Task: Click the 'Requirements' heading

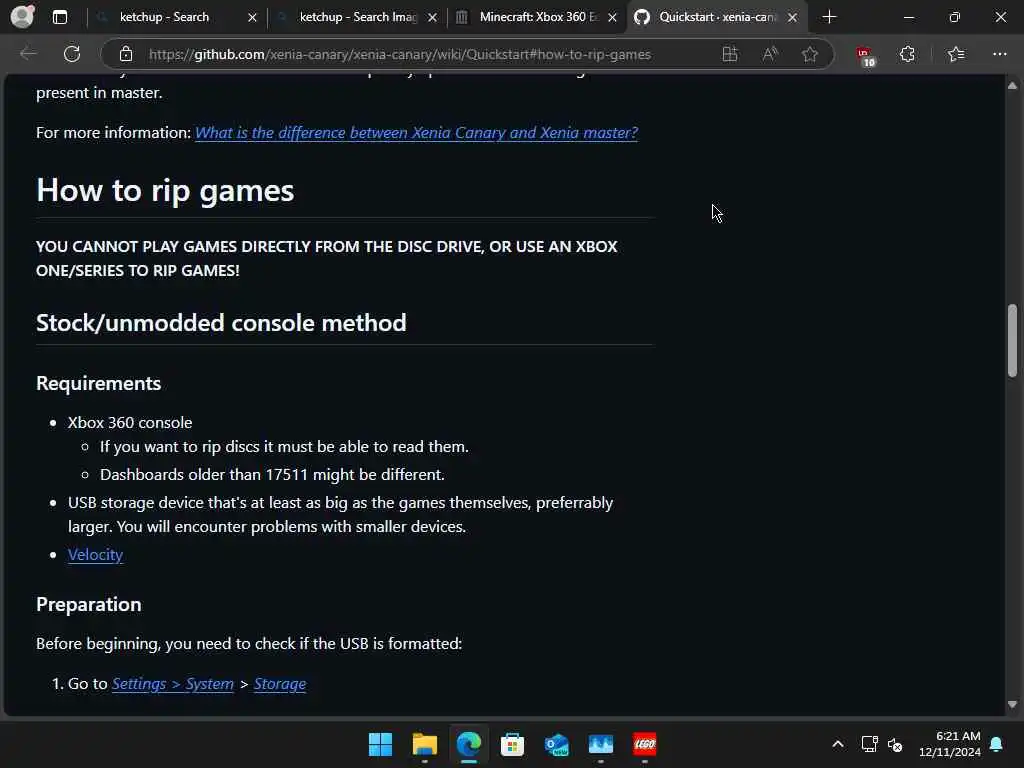Action: coord(99,383)
